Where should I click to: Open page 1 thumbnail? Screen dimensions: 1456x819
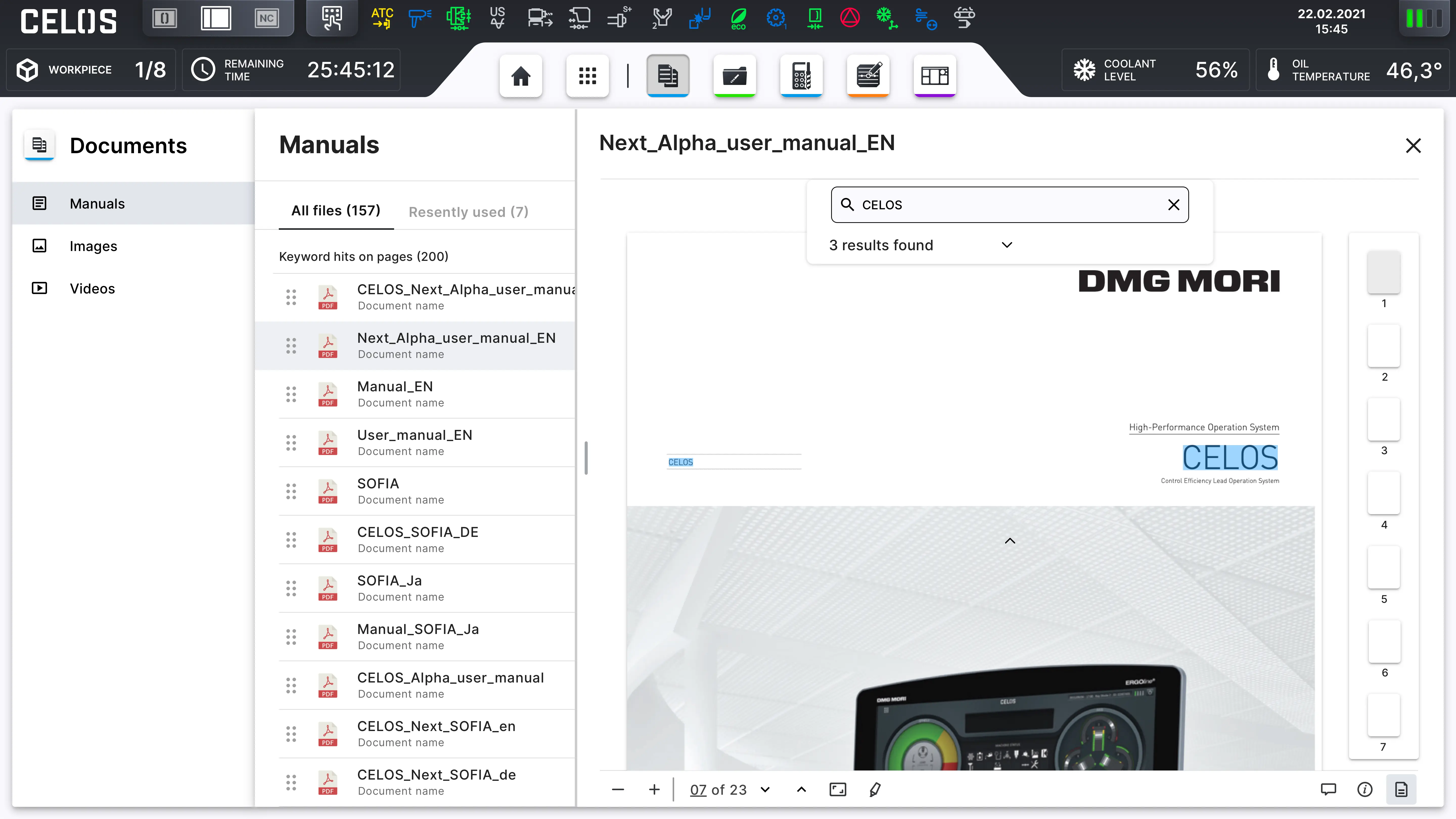[x=1384, y=272]
